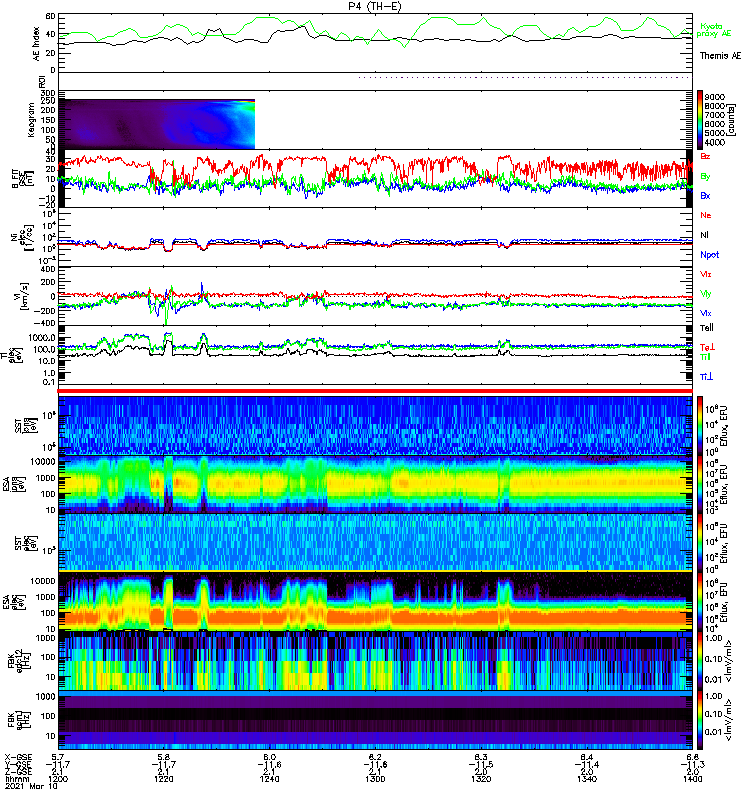Screen dimensions: 750x800
Task: Click the ESA electron spectrogram panel
Action: pos(375,601)
